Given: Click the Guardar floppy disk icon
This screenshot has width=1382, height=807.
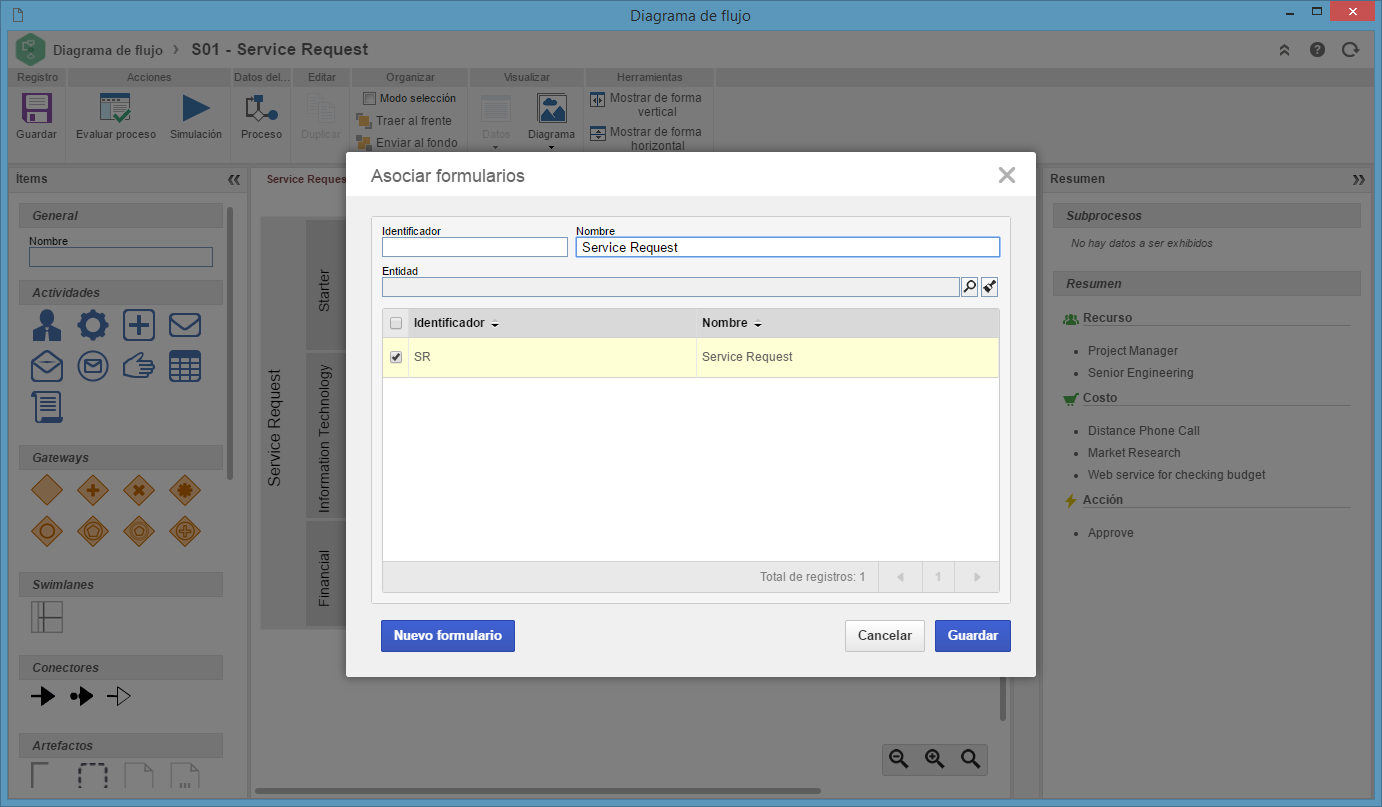Looking at the screenshot, I should coord(36,108).
